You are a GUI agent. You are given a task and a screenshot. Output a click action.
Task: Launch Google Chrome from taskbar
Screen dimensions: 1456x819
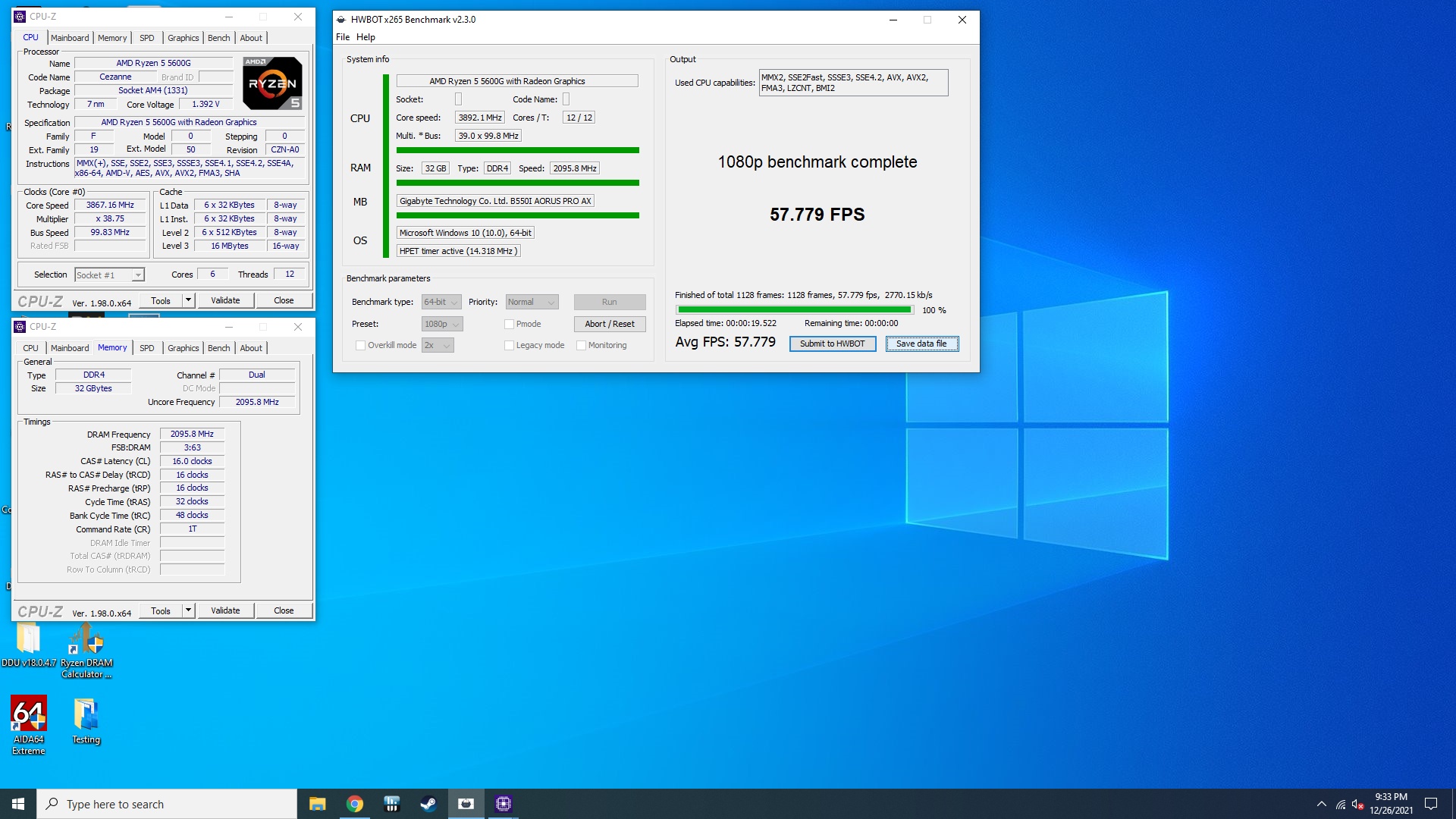[x=355, y=804]
